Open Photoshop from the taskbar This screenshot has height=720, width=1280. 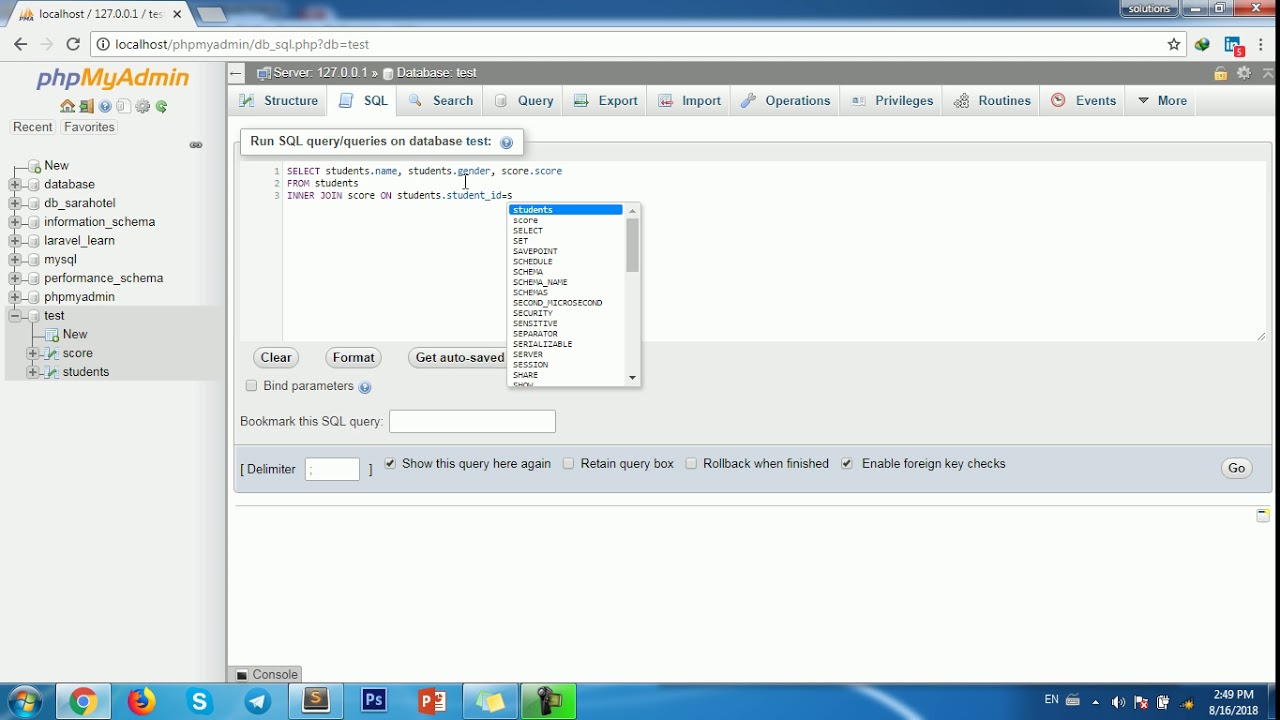coord(374,701)
